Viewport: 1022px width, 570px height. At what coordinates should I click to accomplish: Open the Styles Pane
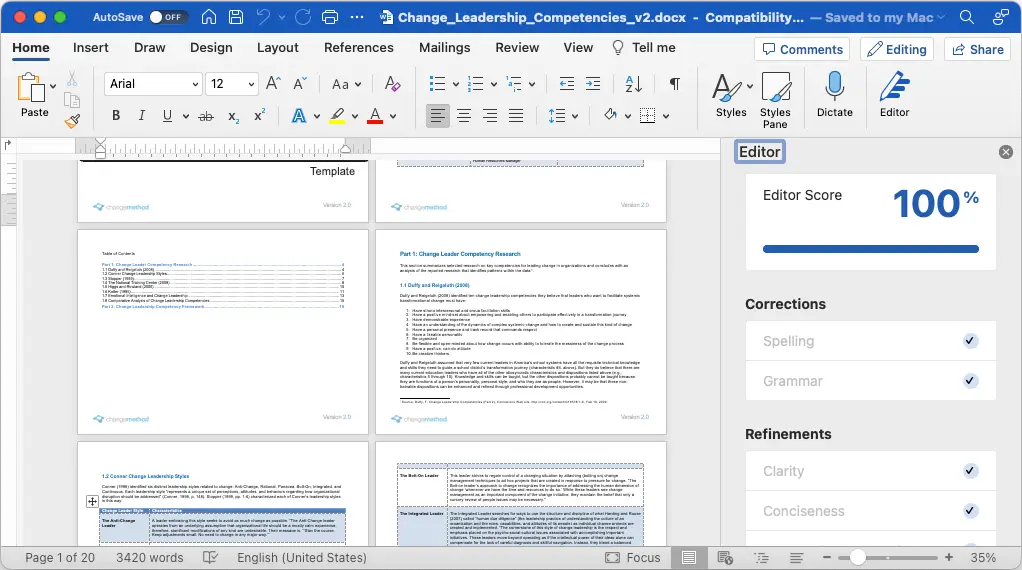775,100
